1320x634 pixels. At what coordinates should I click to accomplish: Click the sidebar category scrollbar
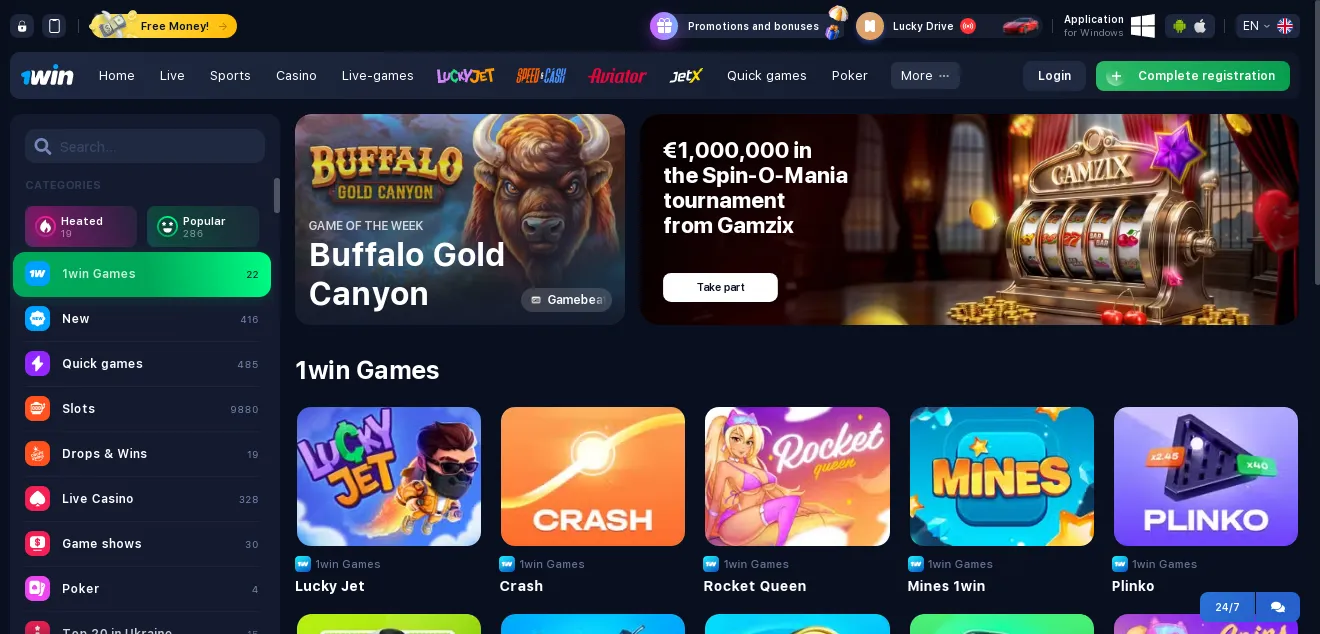[277, 195]
